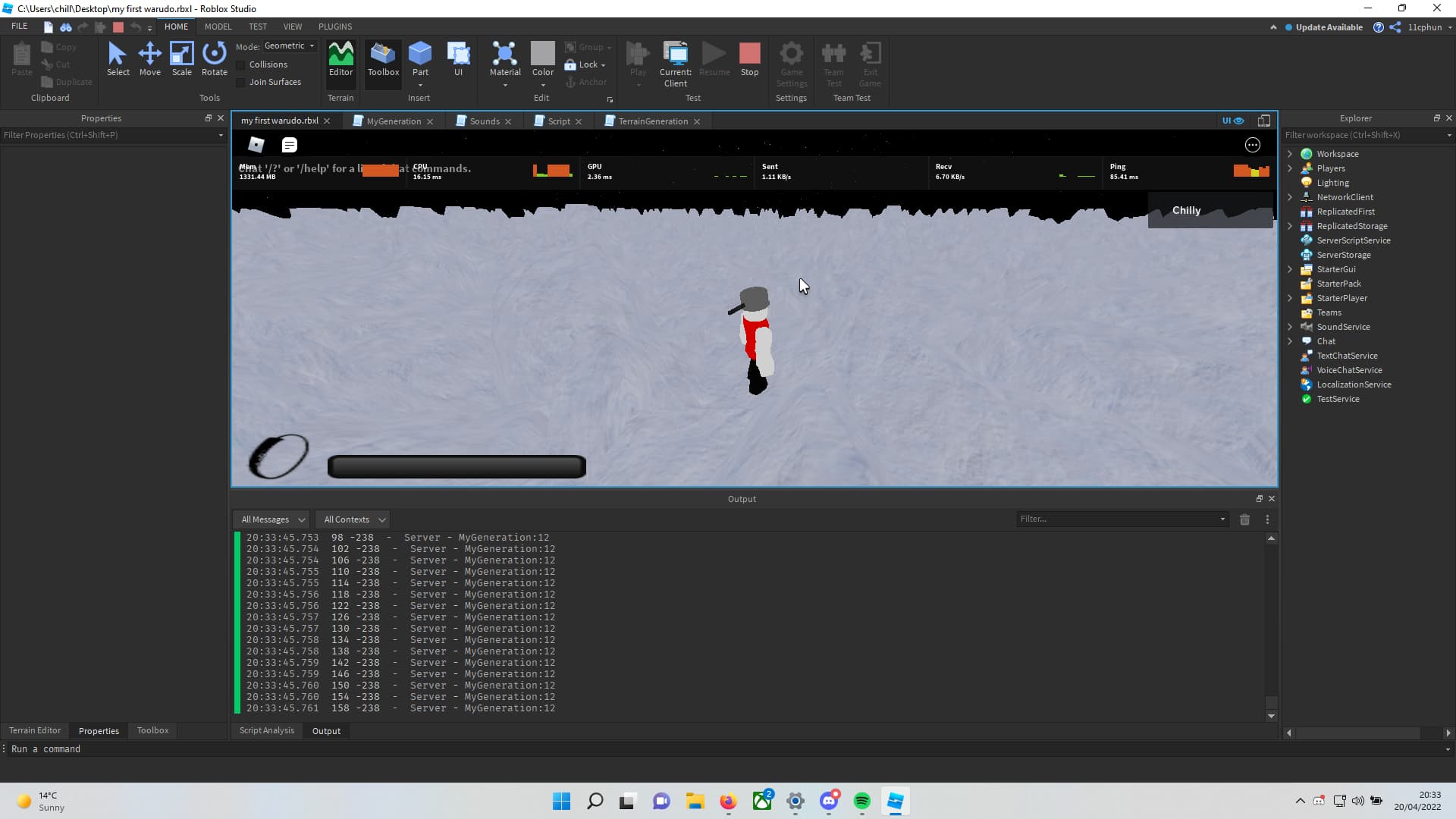Viewport: 1456px width, 819px height.
Task: Expand the SoundService tree node
Action: tap(1290, 327)
